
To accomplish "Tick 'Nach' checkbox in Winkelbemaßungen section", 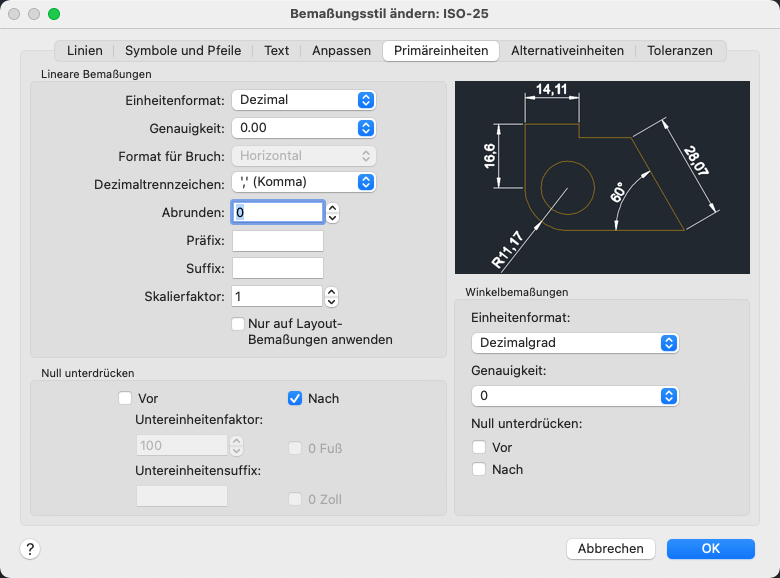I will click(x=480, y=469).
